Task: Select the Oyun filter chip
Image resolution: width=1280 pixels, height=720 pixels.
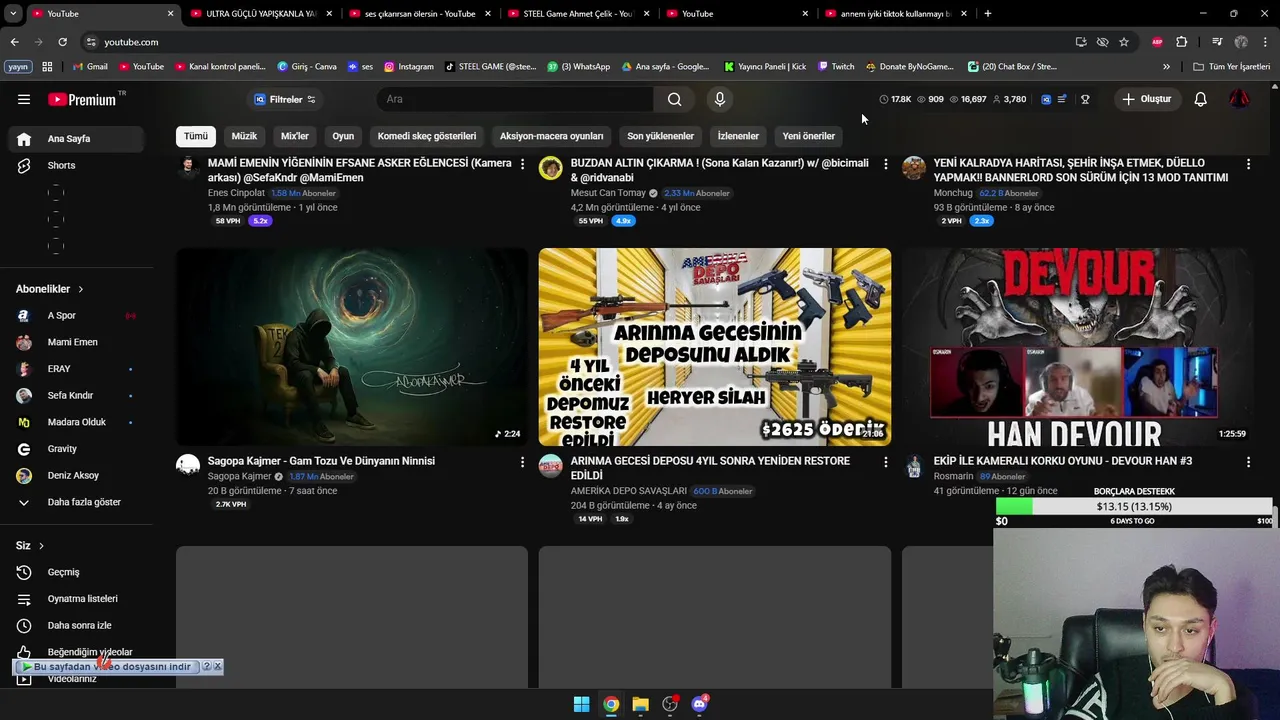Action: [343, 136]
